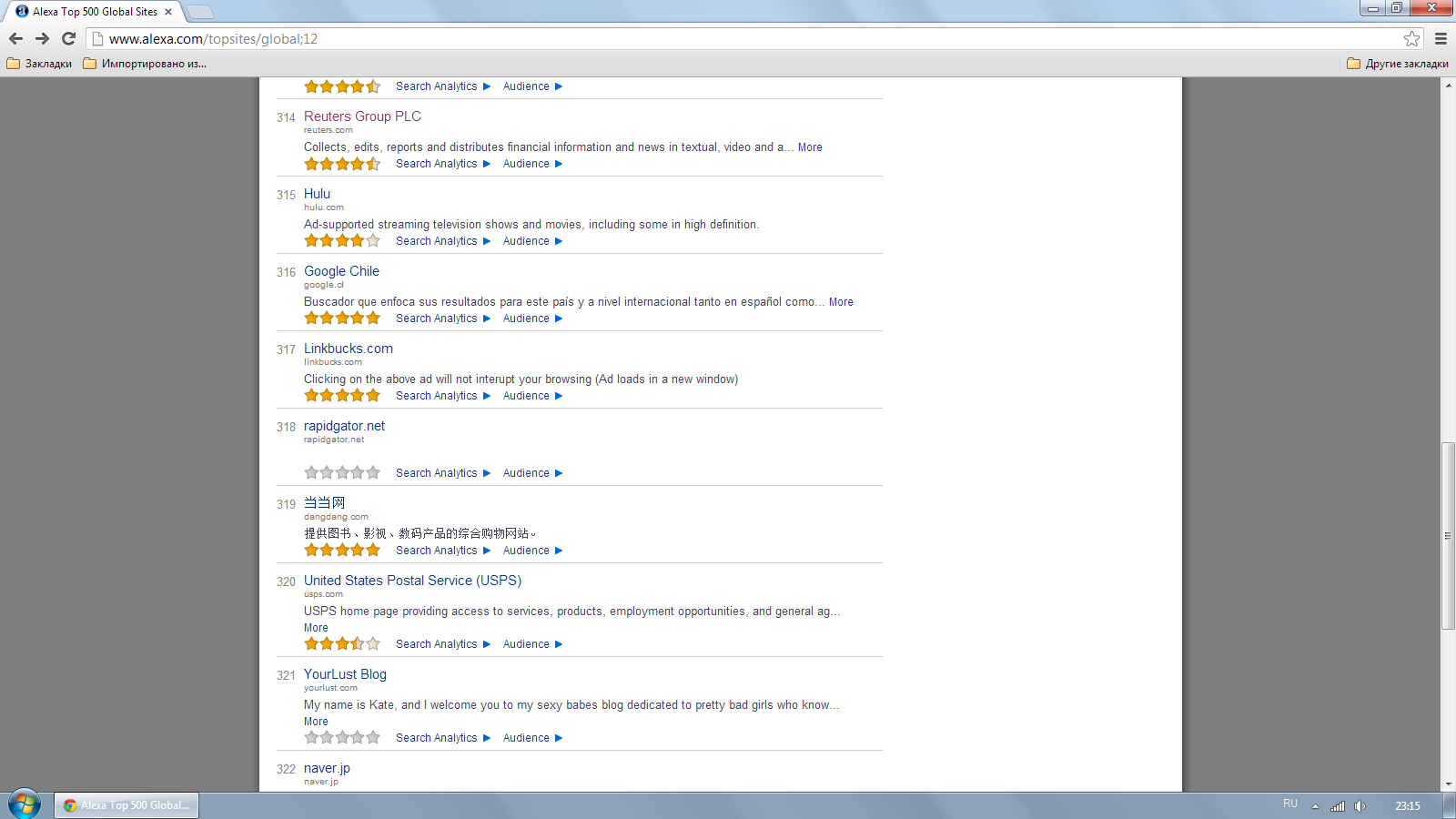Click the Hulu star rating
Screen dimensions: 1456x819
pyautogui.click(x=342, y=241)
